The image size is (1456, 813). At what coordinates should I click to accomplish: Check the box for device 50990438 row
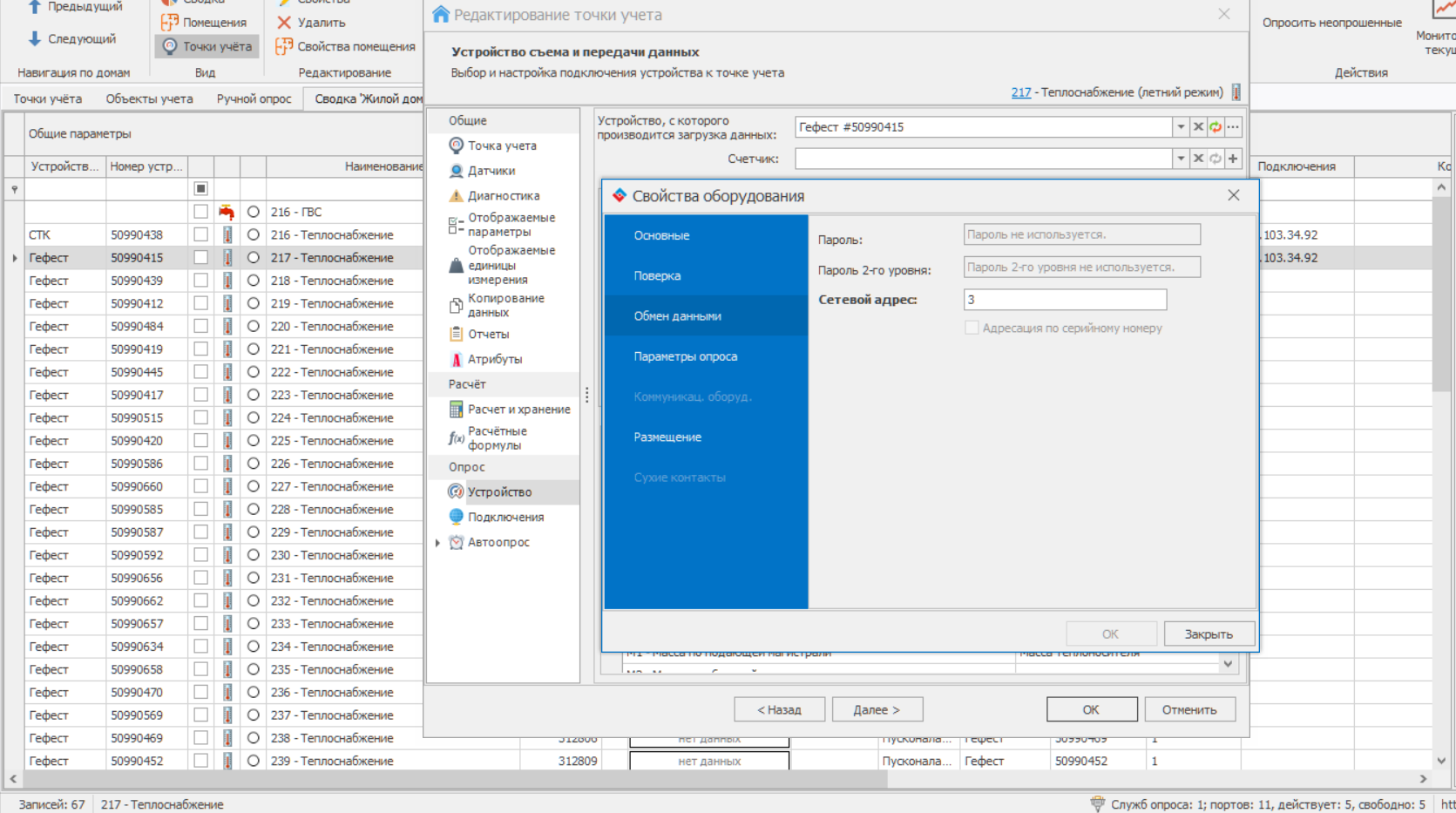201,234
